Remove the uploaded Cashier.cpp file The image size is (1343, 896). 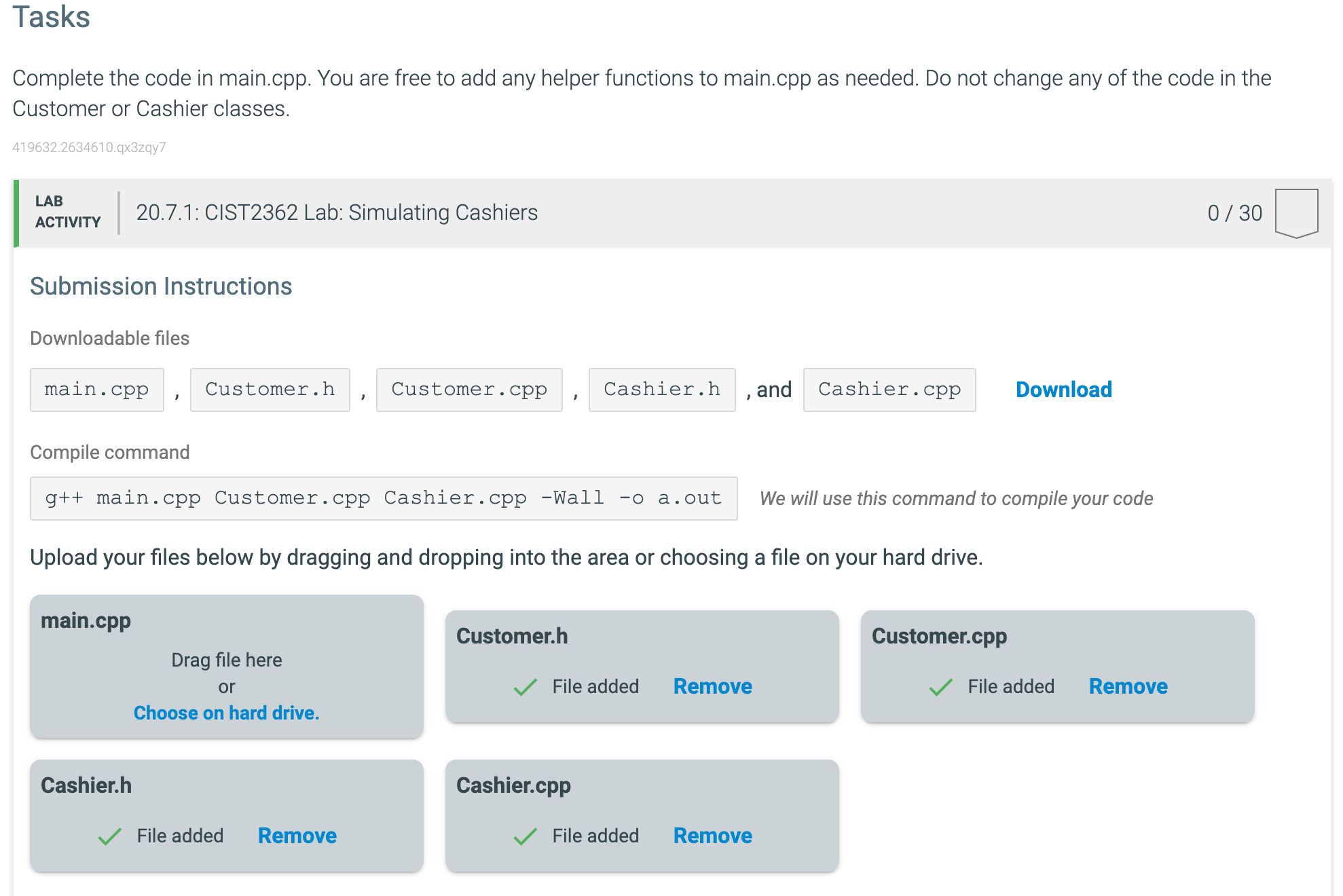click(x=712, y=836)
